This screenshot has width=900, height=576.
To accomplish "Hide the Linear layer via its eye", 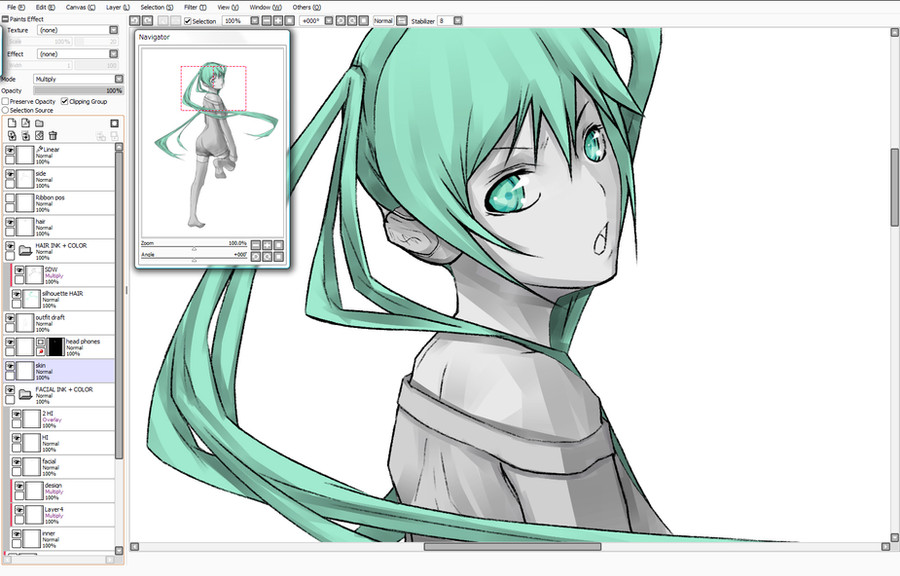I will 10,150.
